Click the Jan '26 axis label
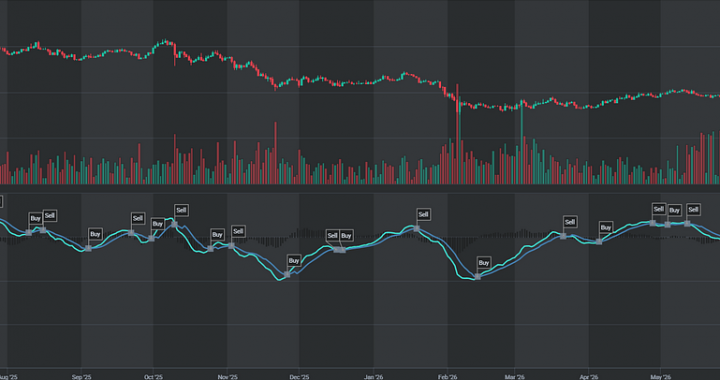Screen dimensions: 720x380 373,377
